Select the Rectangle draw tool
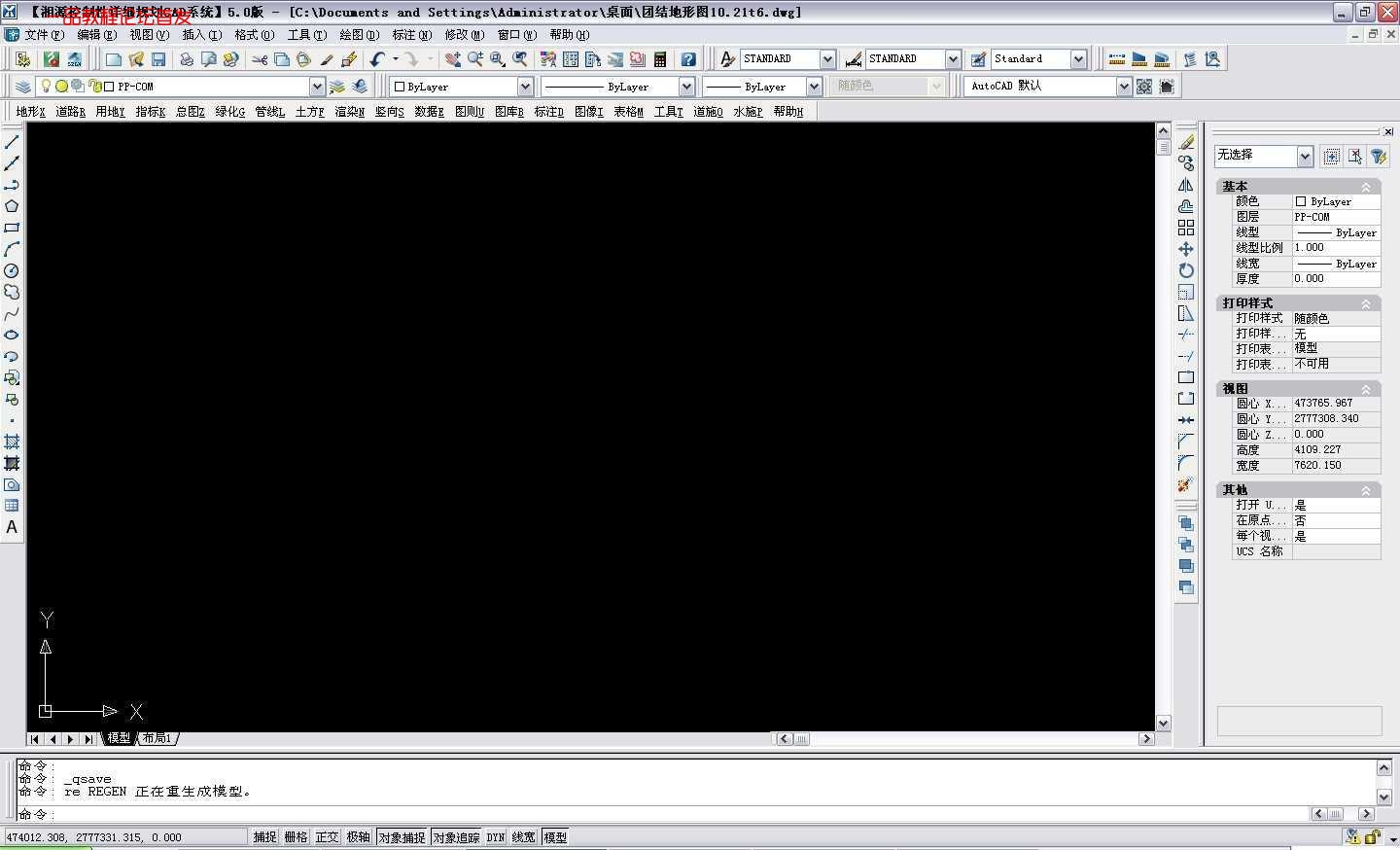The image size is (1400, 850). pos(12,228)
